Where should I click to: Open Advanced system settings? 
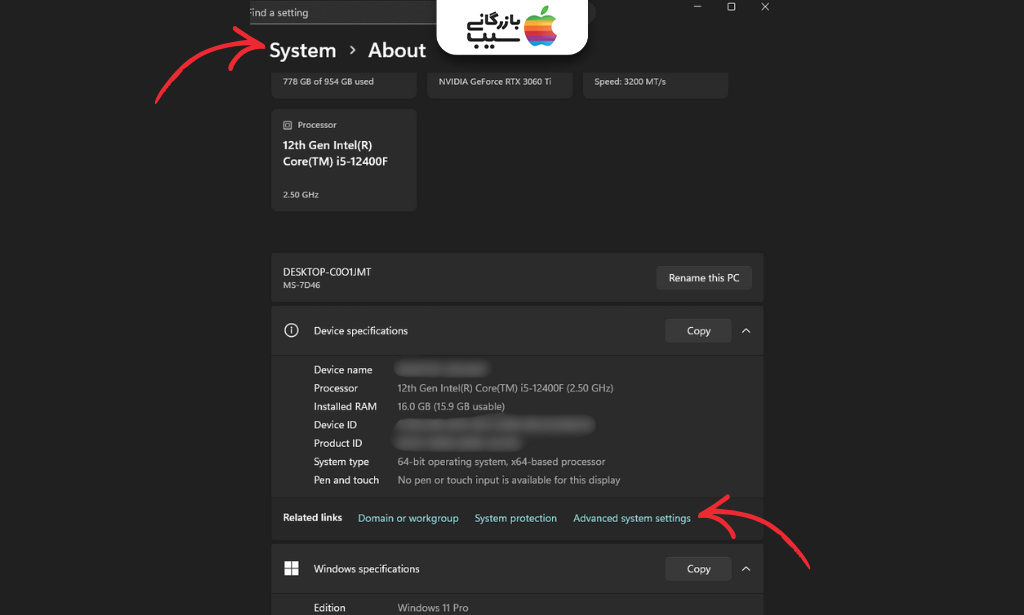click(631, 518)
